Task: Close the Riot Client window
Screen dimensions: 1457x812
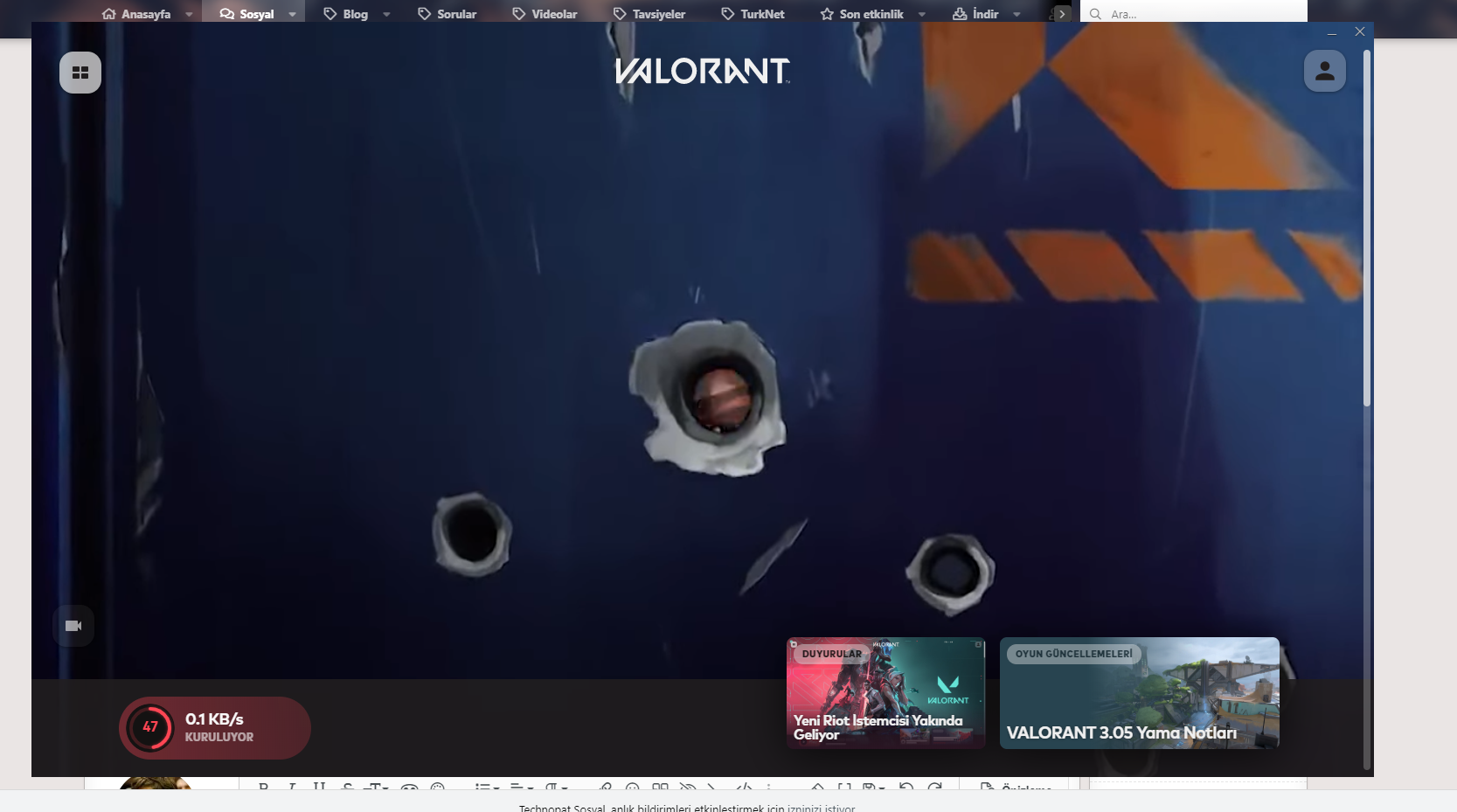Action: (1360, 31)
